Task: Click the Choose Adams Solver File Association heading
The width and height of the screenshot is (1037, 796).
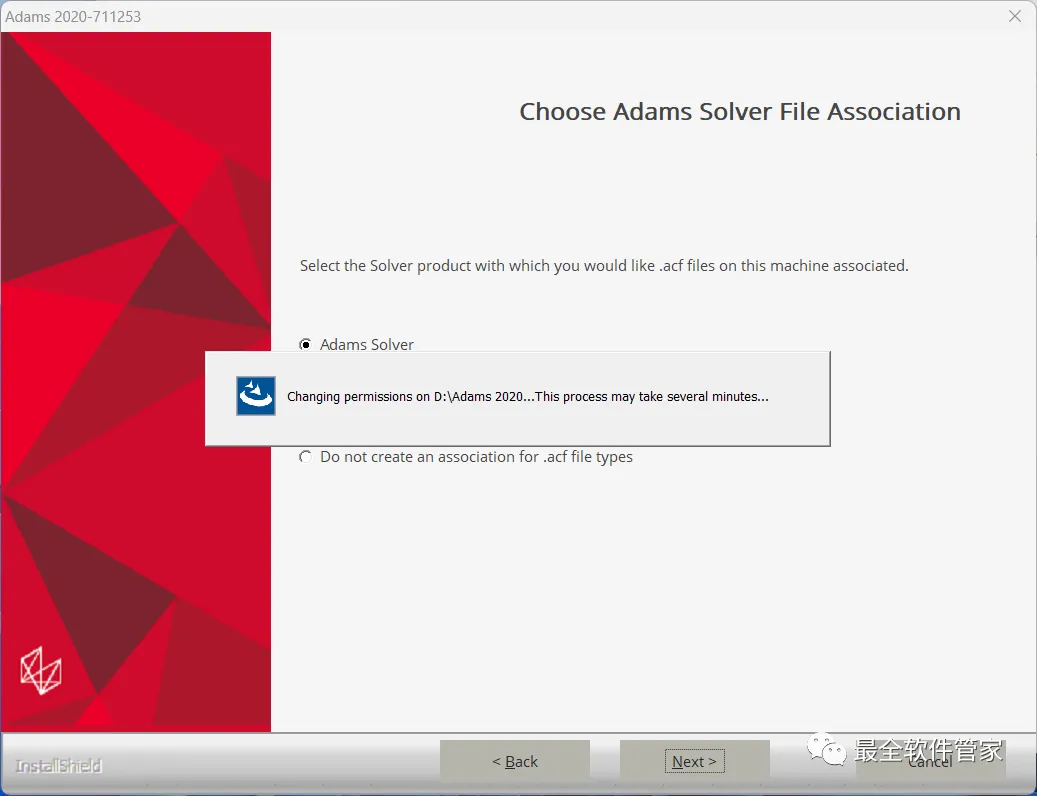Action: [x=739, y=112]
